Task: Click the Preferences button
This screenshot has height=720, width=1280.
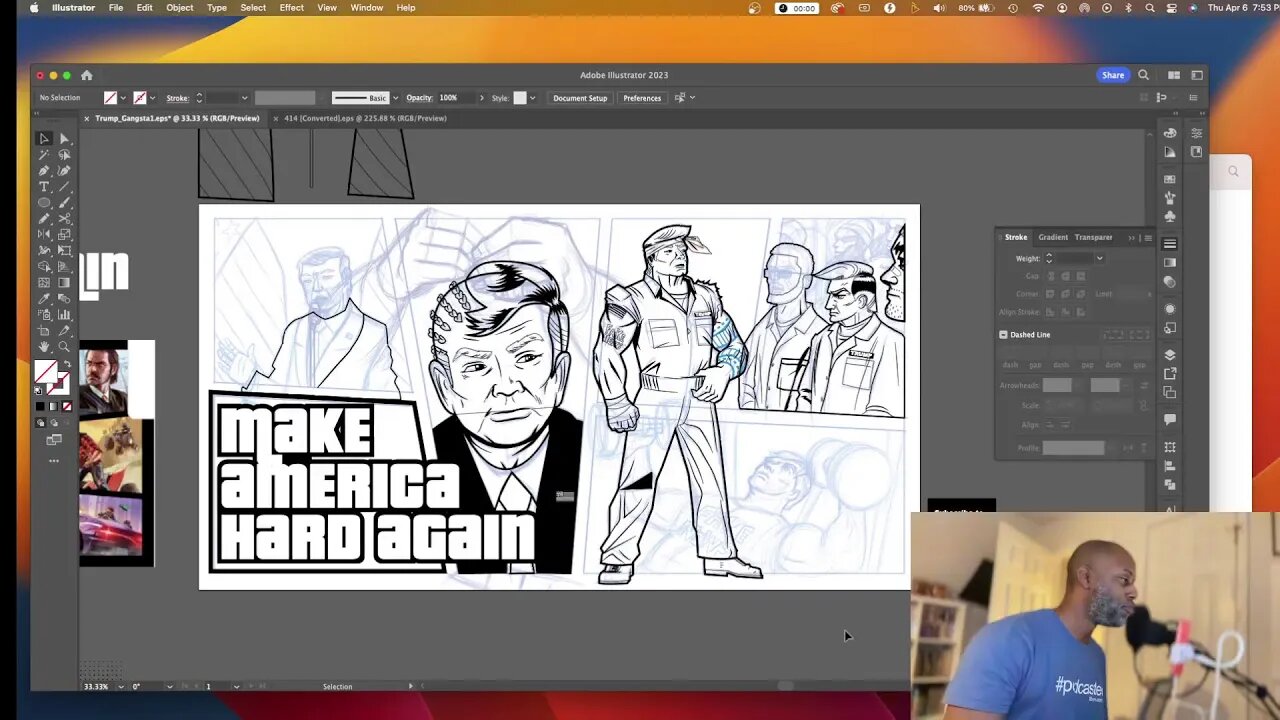Action: (x=642, y=98)
